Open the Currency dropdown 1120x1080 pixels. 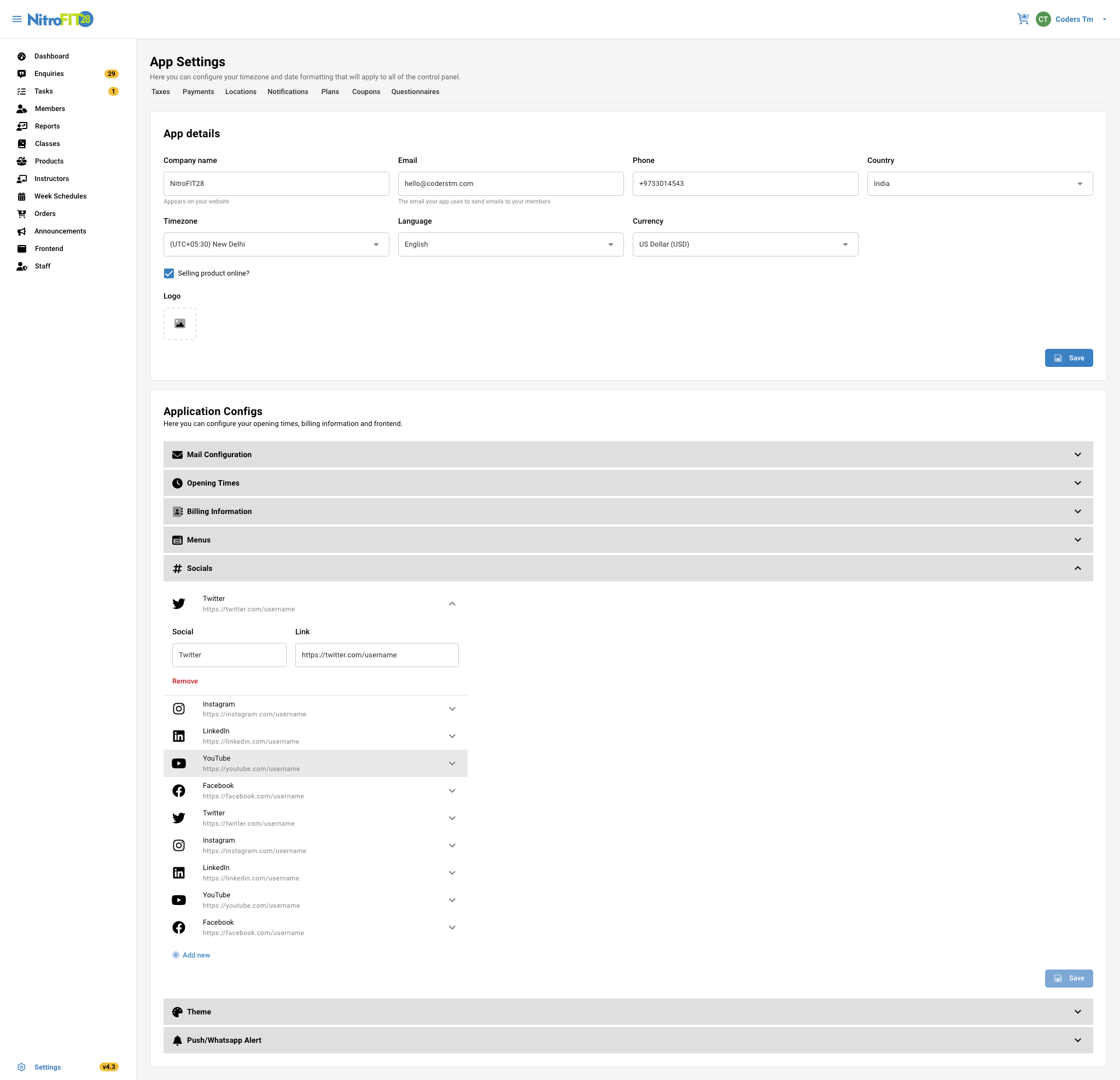click(745, 244)
